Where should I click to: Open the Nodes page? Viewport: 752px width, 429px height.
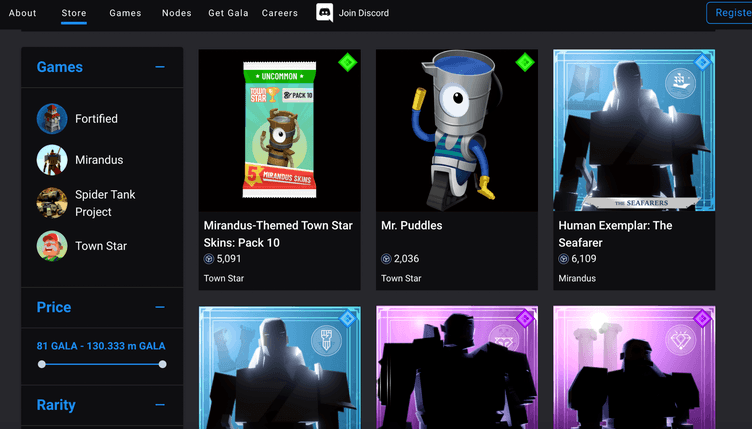point(176,13)
